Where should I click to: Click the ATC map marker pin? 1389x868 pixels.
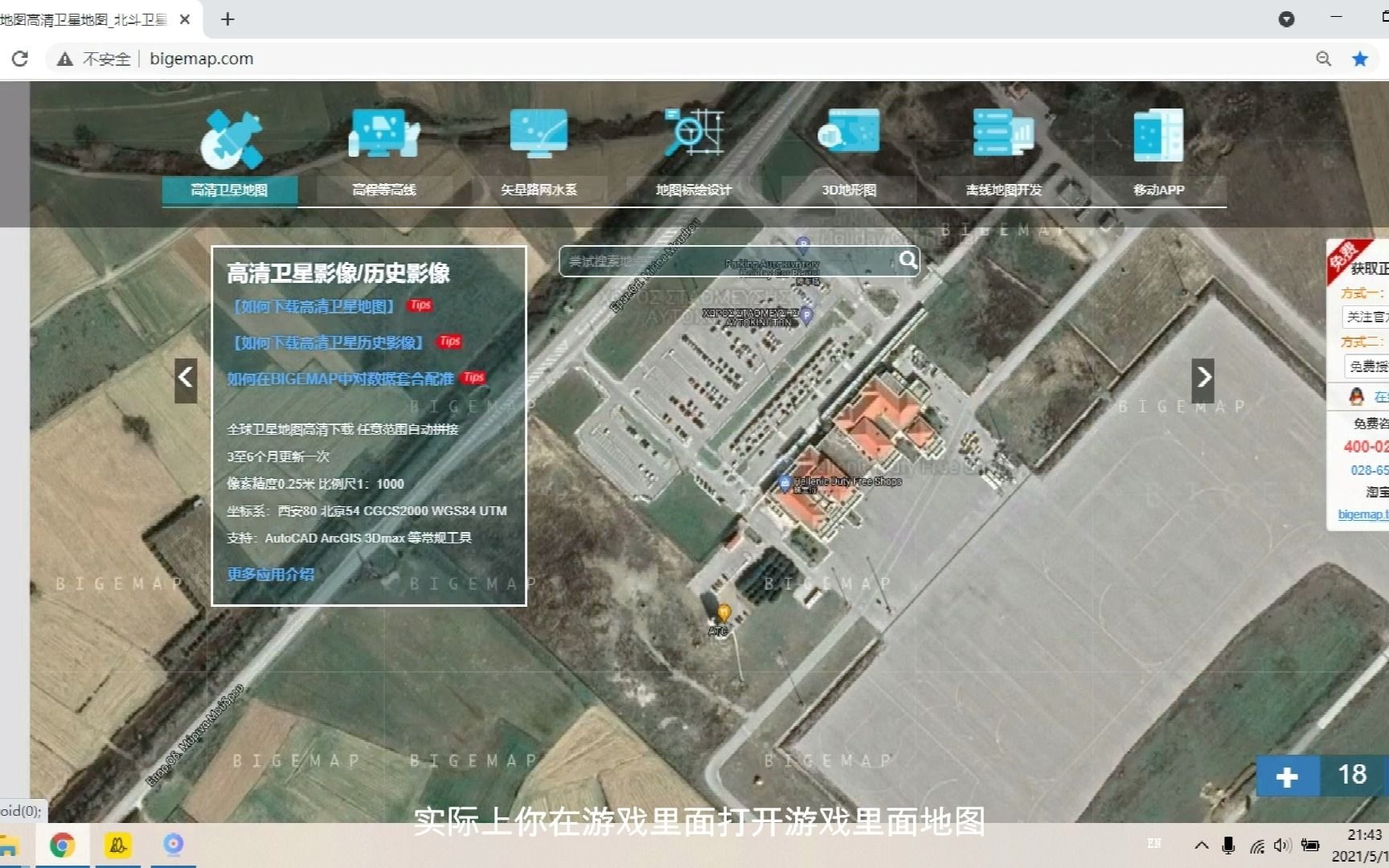[x=723, y=615]
